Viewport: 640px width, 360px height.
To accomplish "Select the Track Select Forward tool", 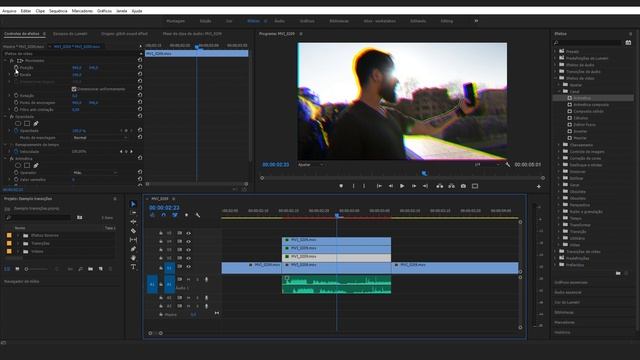I will coord(133,213).
